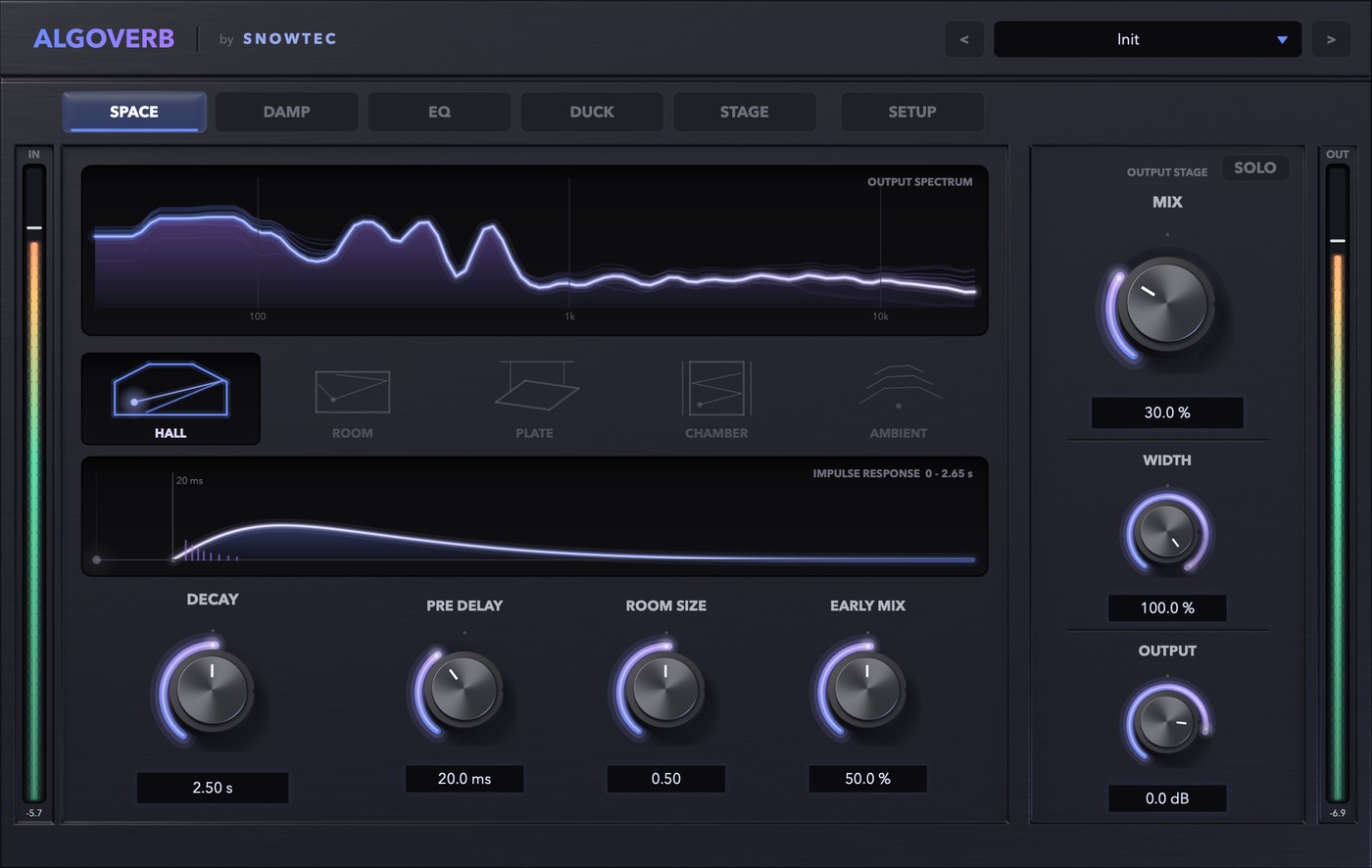
Task: Click the input level meter
Action: click(34, 484)
